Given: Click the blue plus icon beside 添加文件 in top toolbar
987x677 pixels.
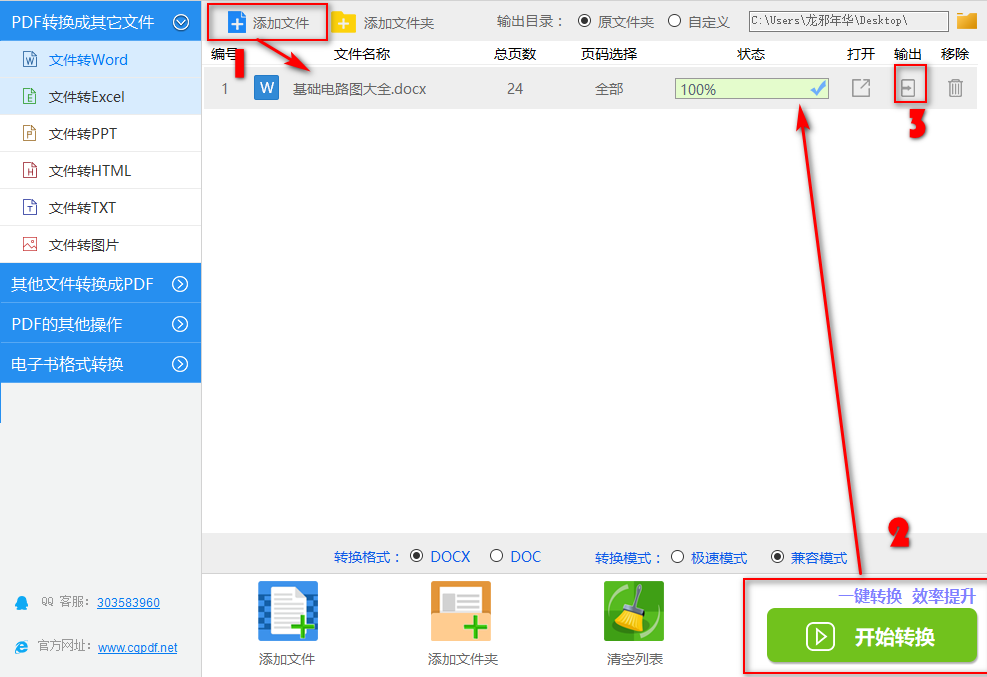Looking at the screenshot, I should (237, 23).
